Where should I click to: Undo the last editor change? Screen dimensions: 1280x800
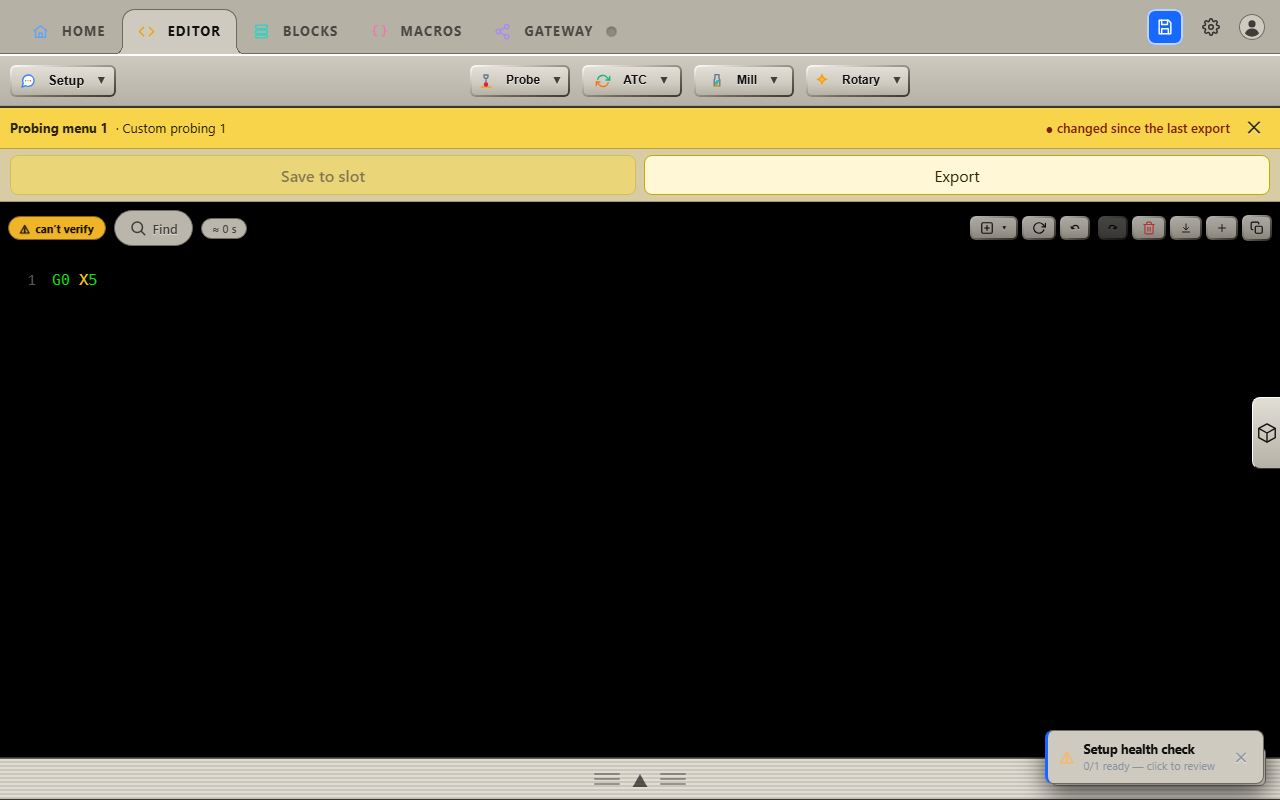(1075, 228)
